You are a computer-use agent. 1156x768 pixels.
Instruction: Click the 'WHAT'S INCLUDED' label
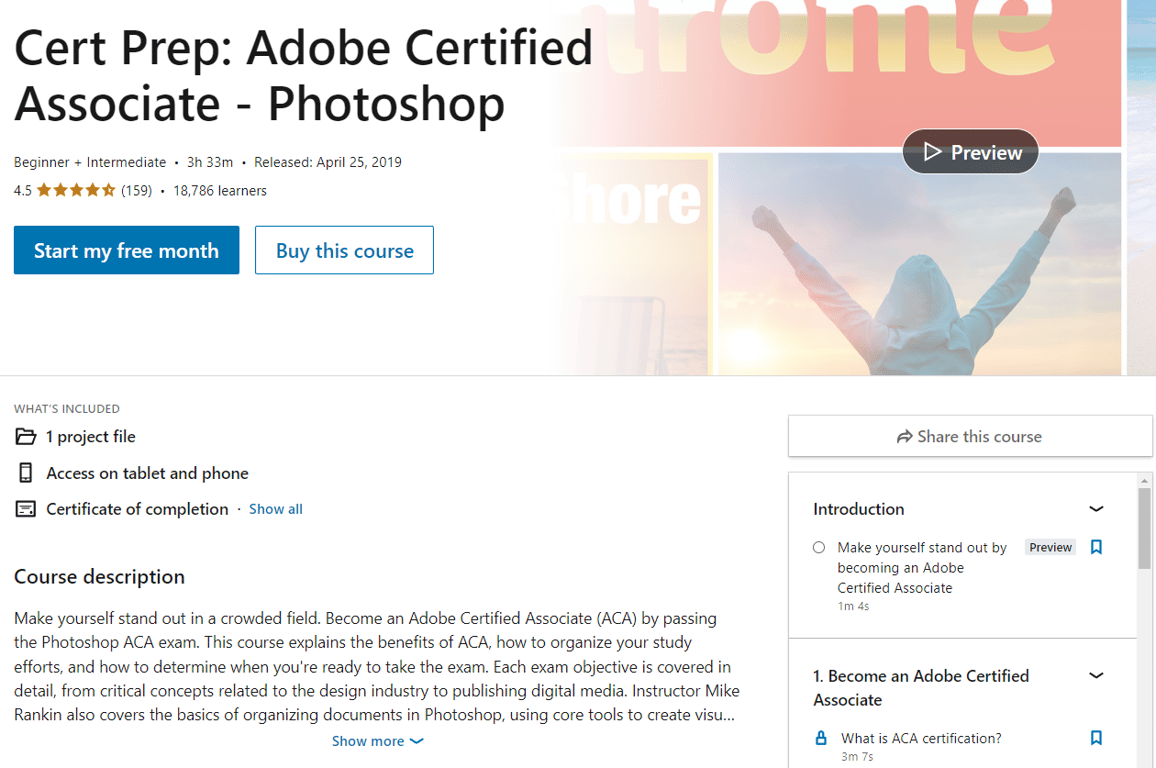pyautogui.click(x=66, y=408)
